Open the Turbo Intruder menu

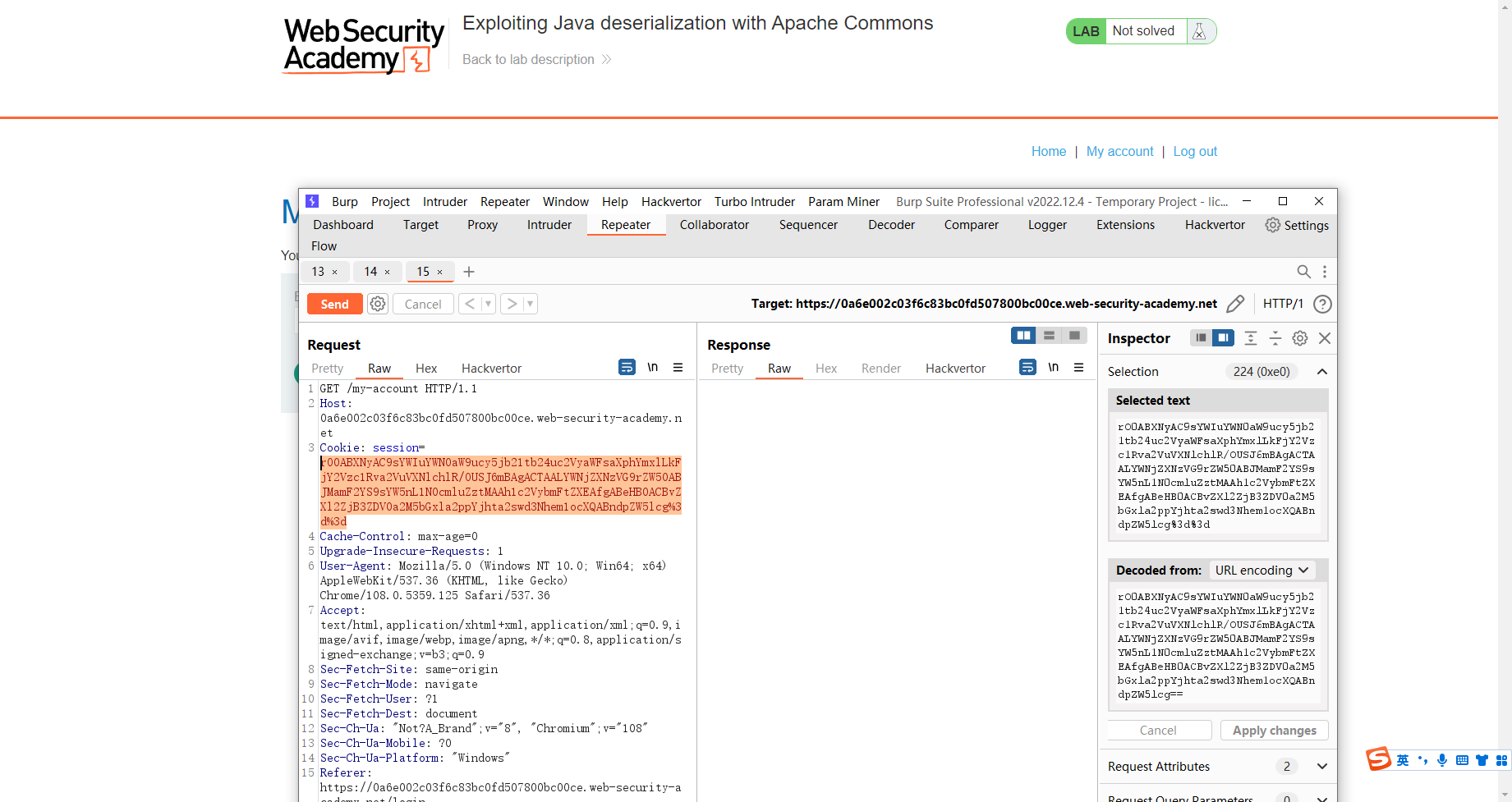(x=755, y=201)
